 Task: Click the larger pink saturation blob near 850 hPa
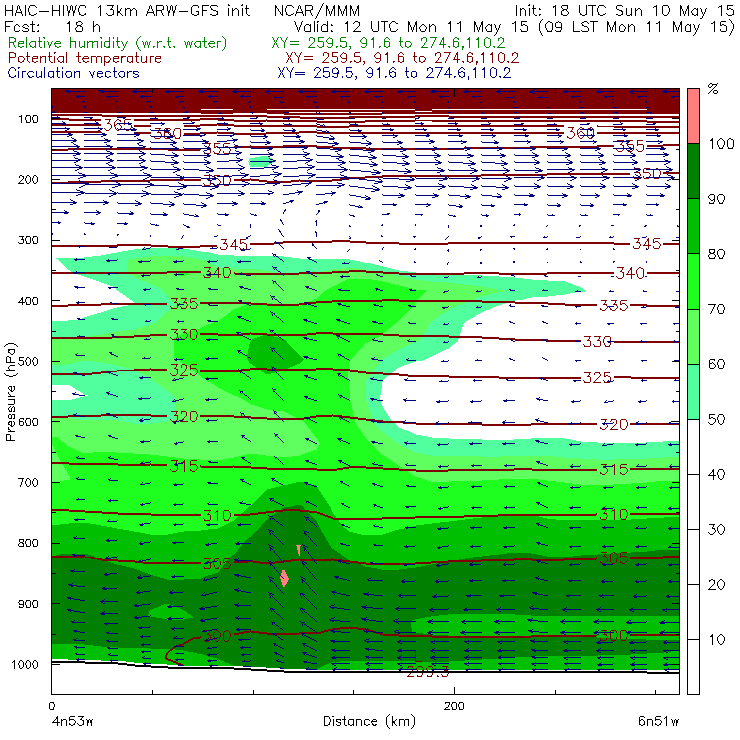tap(284, 578)
